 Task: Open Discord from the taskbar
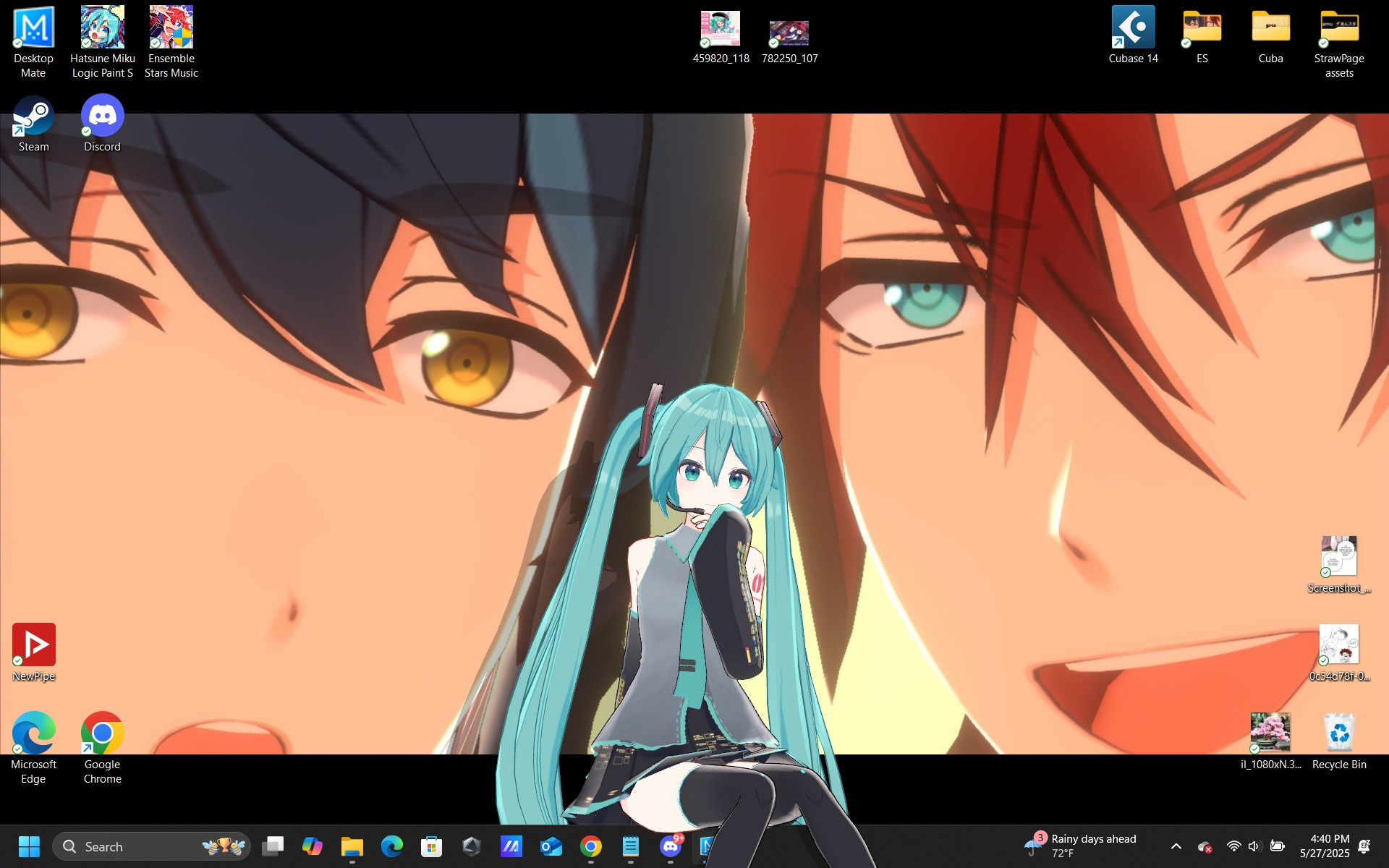(671, 846)
